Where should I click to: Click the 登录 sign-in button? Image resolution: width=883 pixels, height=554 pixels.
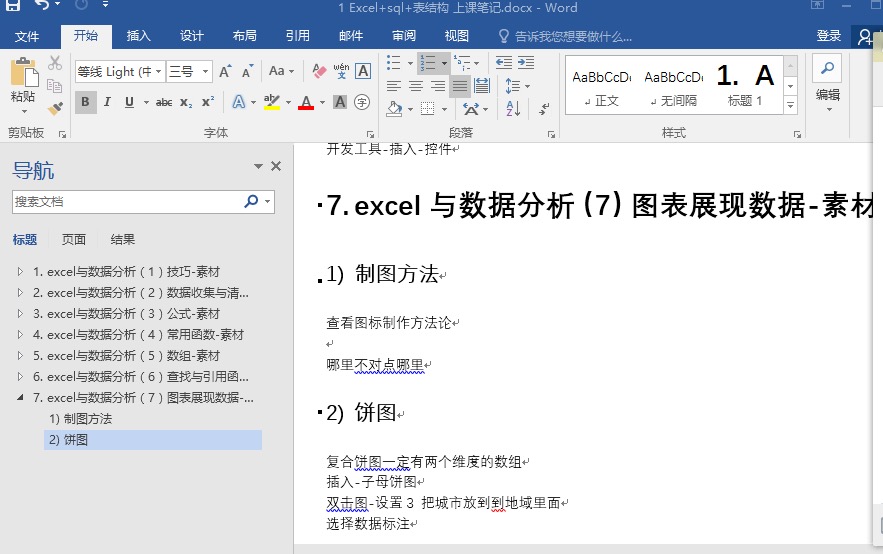coord(828,36)
